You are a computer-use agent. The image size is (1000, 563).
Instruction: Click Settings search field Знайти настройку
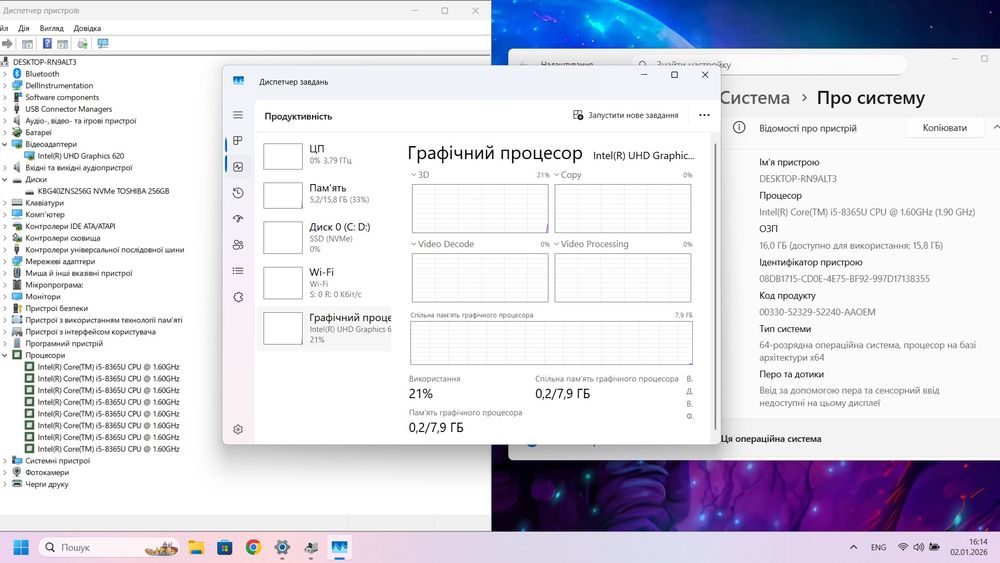tap(768, 64)
